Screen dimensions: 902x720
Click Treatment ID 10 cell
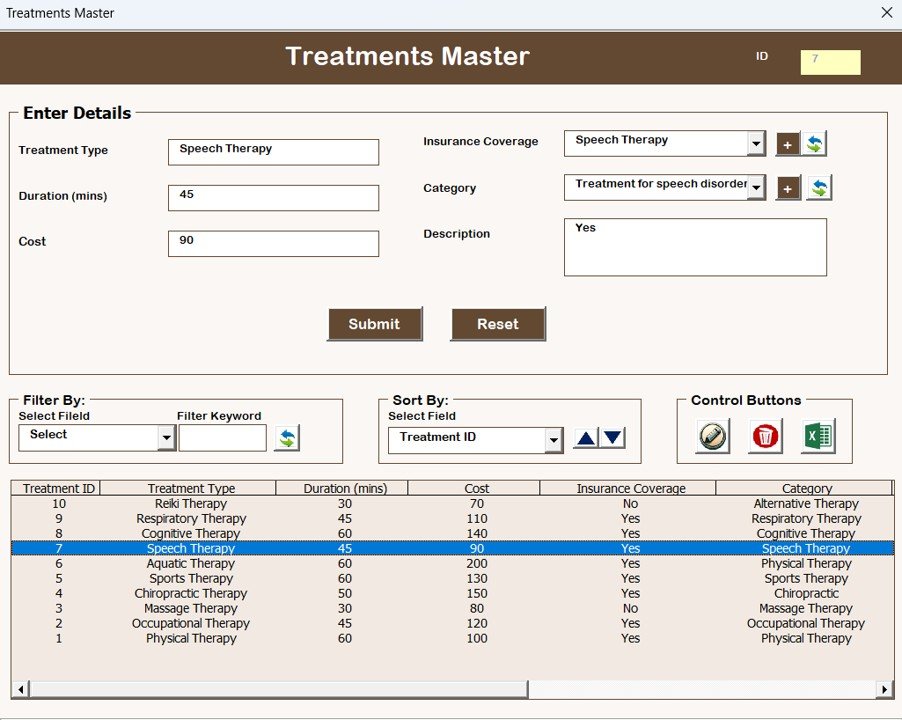tap(59, 504)
